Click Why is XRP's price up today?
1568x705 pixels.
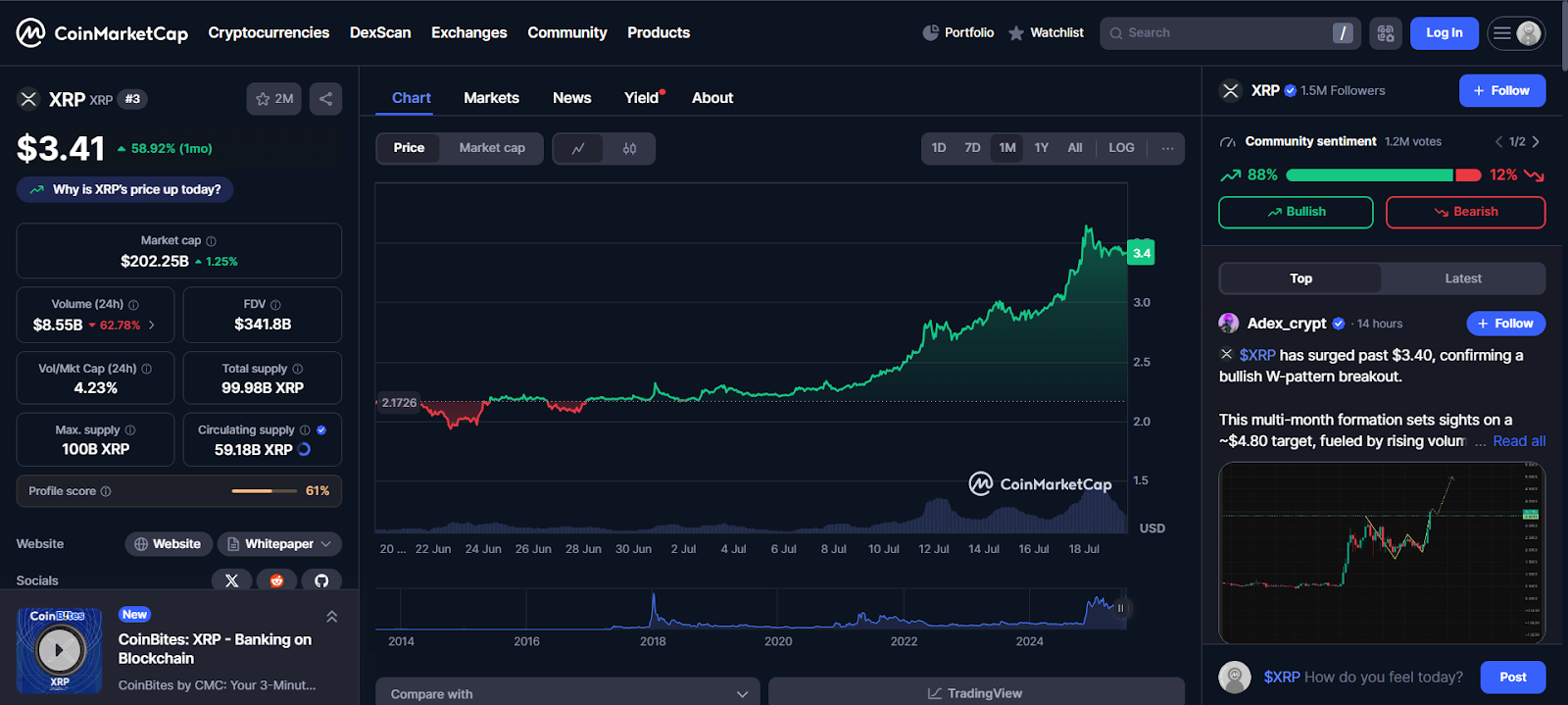(125, 189)
